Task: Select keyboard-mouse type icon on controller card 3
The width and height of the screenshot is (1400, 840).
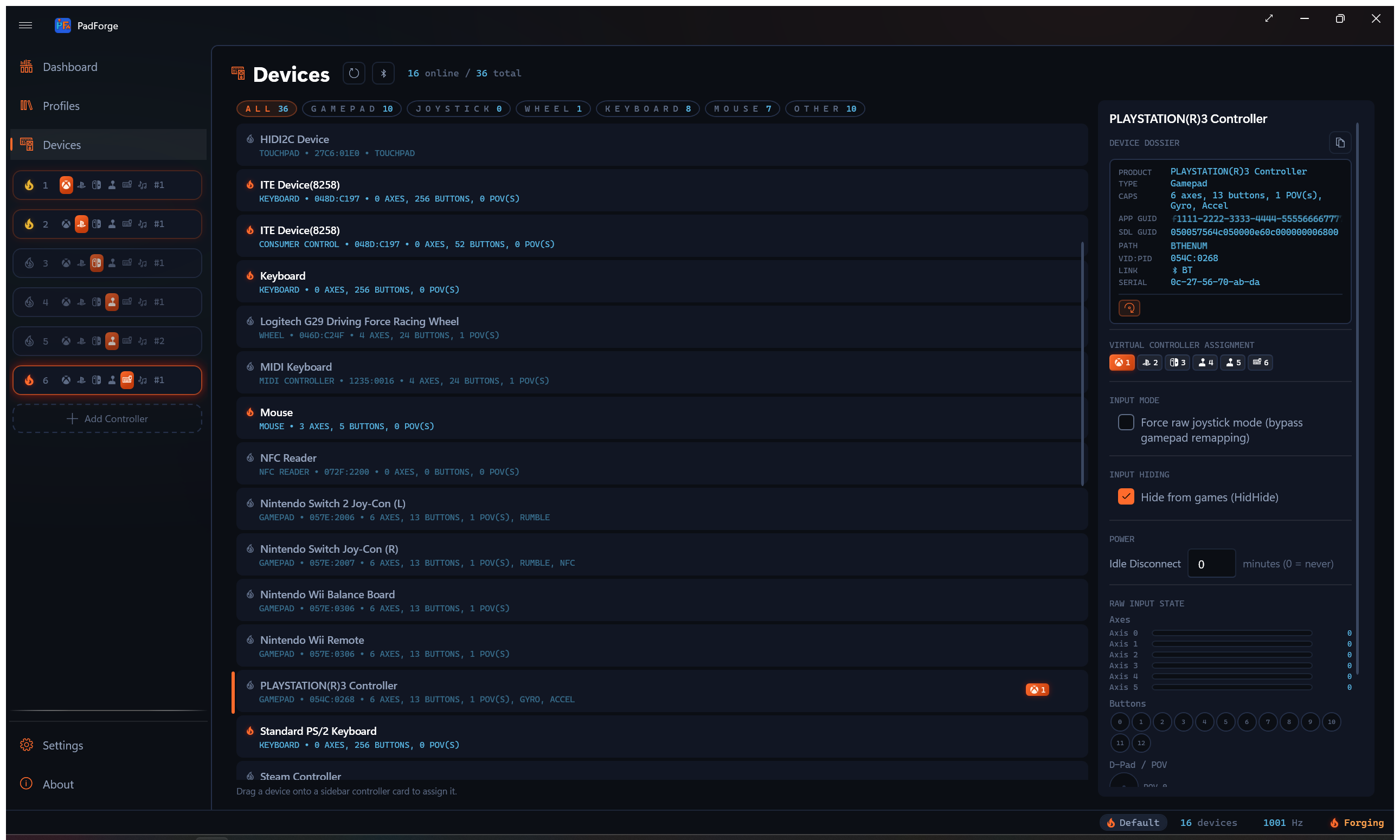Action: [x=127, y=263]
